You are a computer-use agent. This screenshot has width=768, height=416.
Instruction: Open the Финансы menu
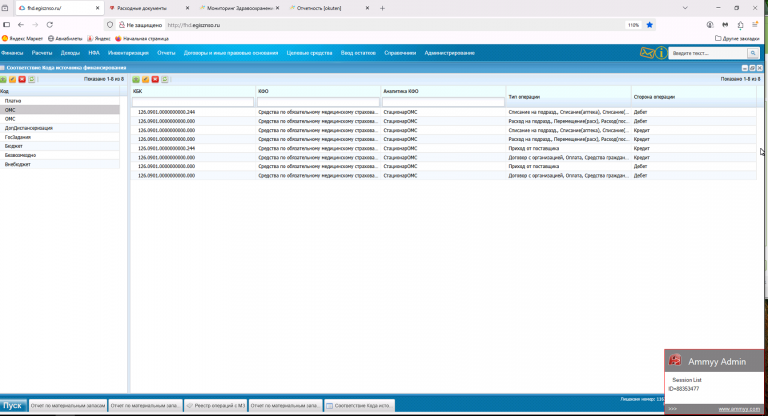pyautogui.click(x=12, y=53)
